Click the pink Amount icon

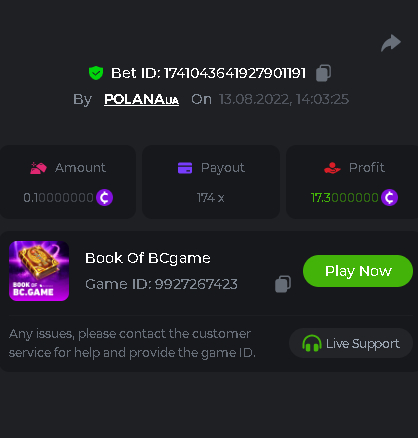pos(38,168)
